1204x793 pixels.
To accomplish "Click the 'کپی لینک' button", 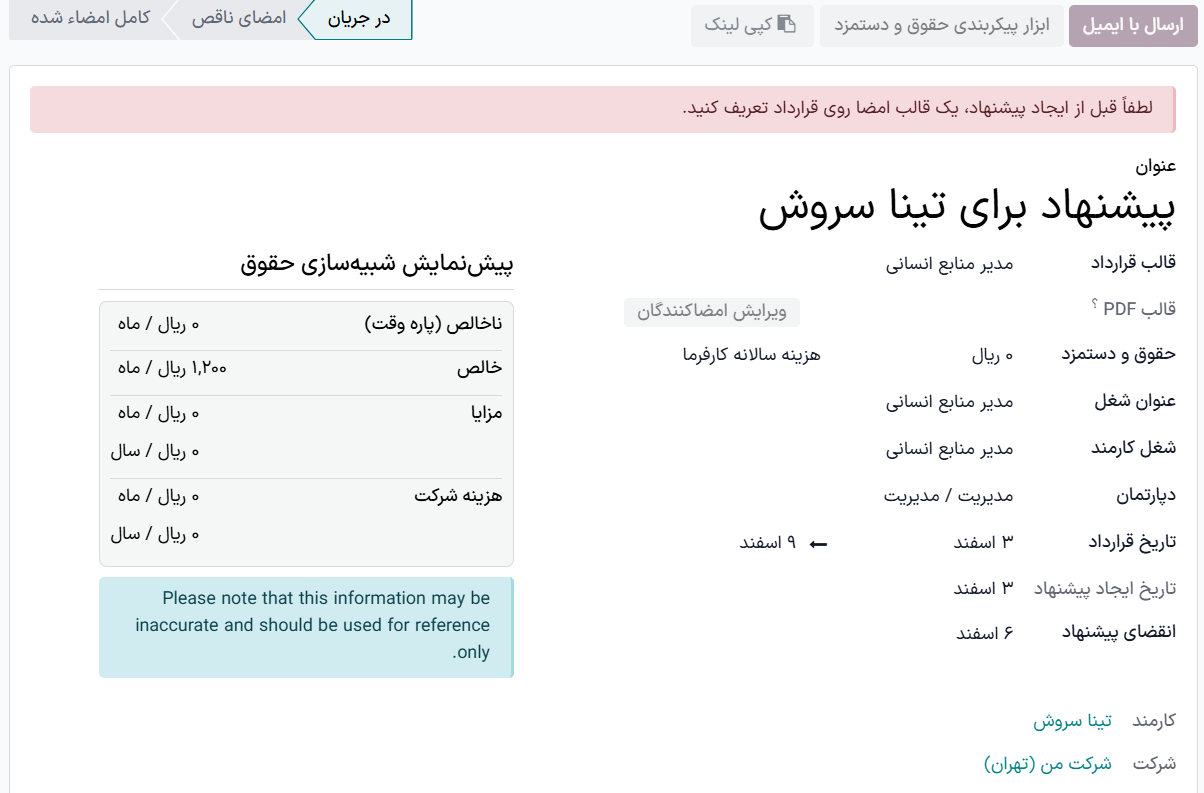I will pyautogui.click(x=751, y=26).
